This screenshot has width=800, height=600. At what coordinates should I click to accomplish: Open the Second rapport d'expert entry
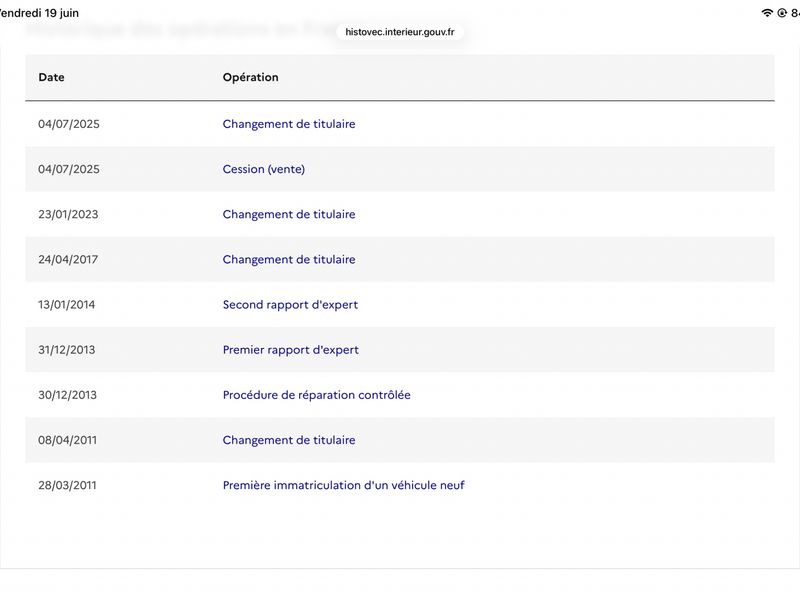tap(290, 305)
